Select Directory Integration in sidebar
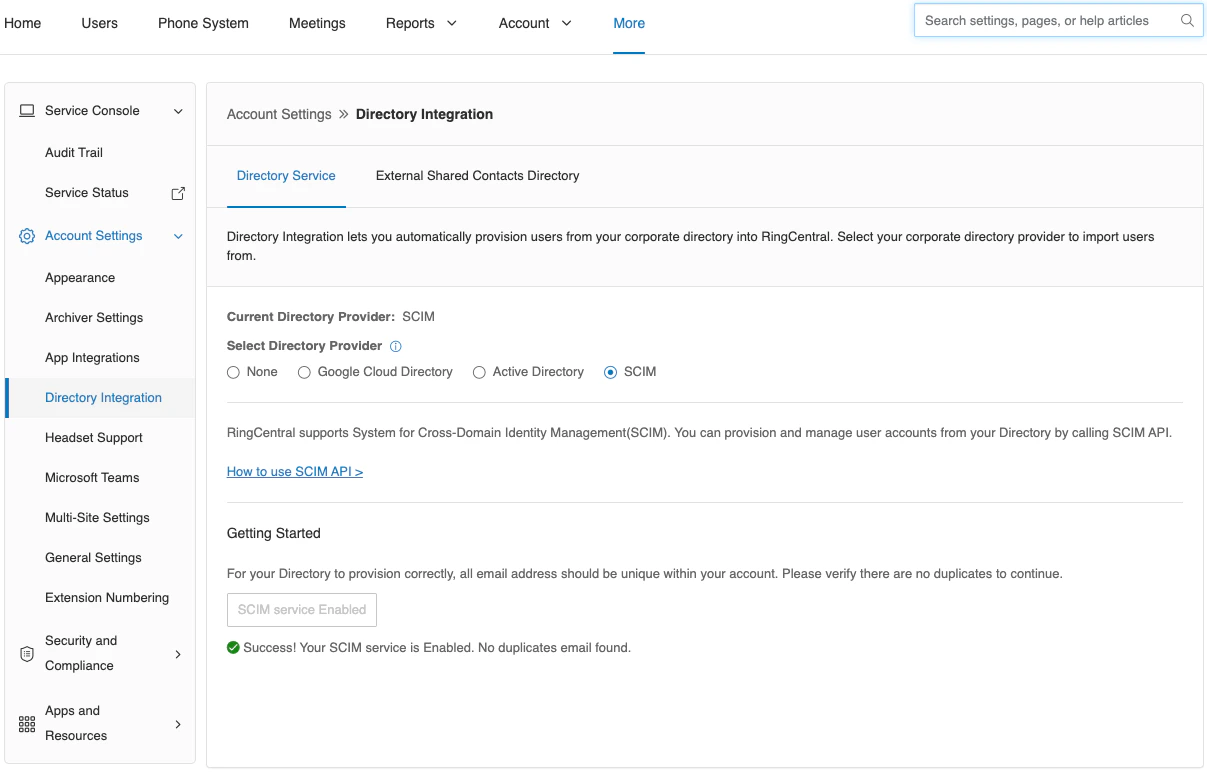1207x778 pixels. coord(103,398)
